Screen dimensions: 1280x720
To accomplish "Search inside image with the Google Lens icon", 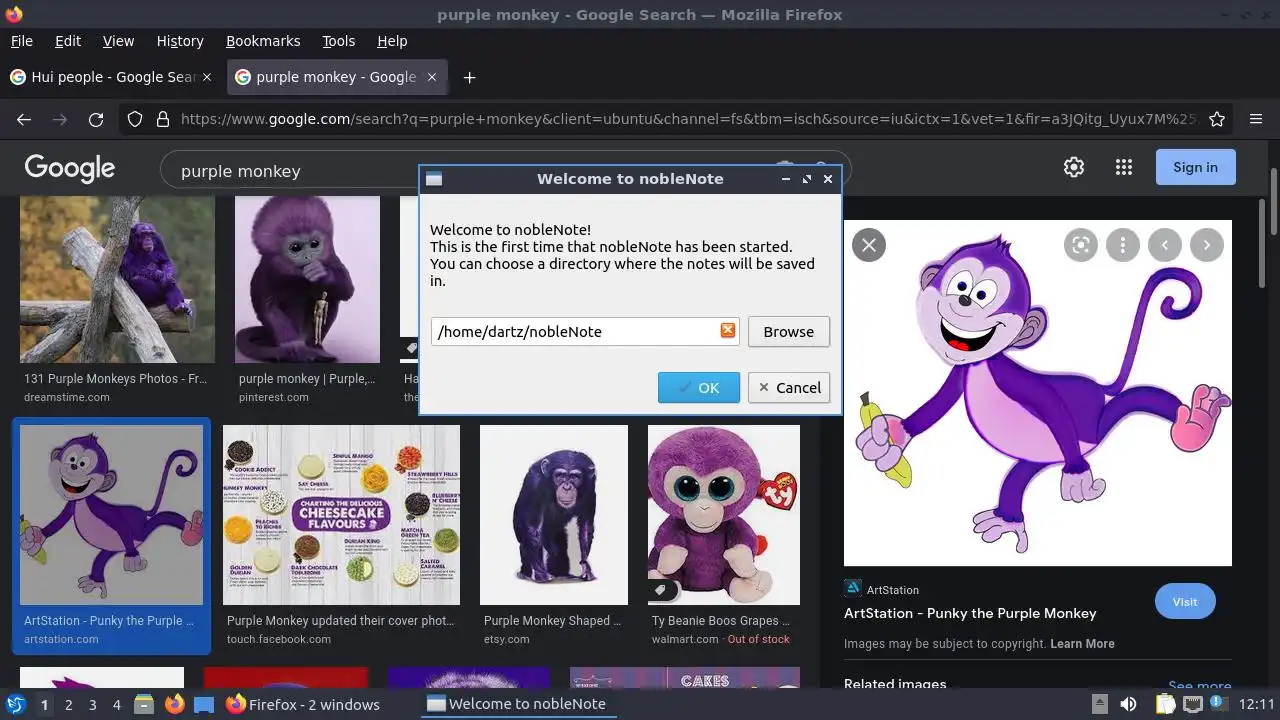I will tap(1081, 245).
